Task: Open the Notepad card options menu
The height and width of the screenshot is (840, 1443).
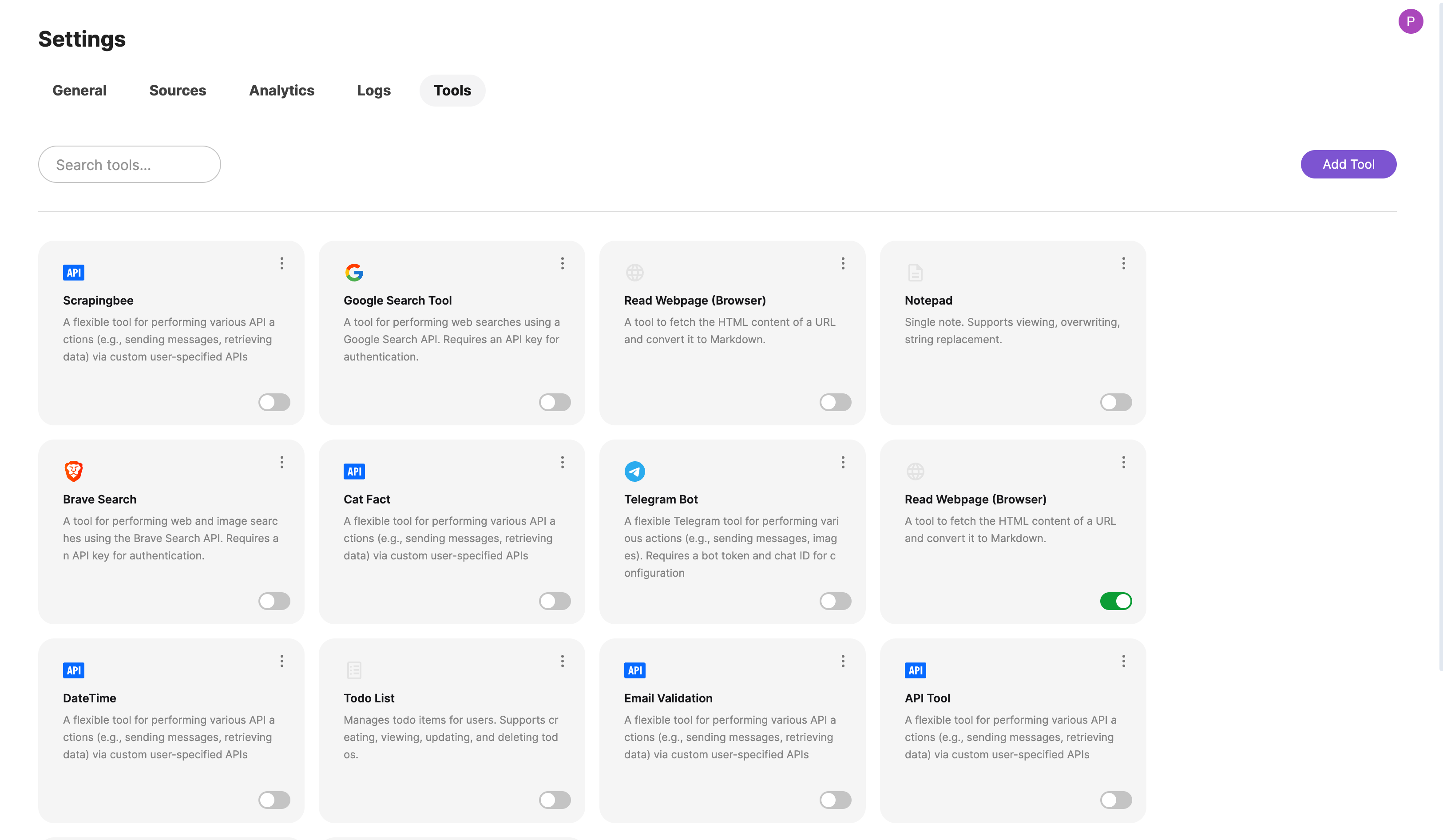Action: tap(1123, 263)
